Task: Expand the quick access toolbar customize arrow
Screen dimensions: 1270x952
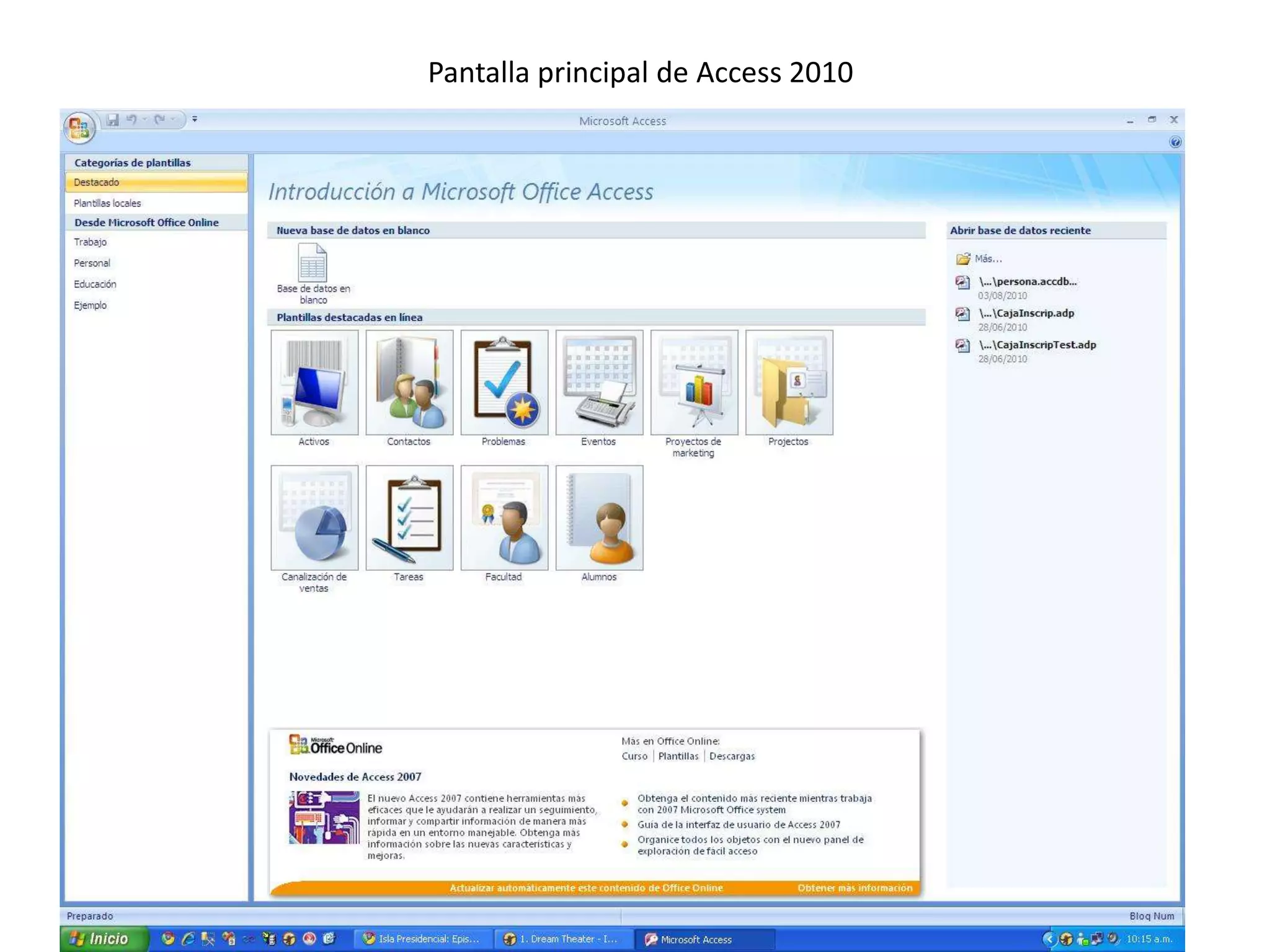Action: coord(195,119)
